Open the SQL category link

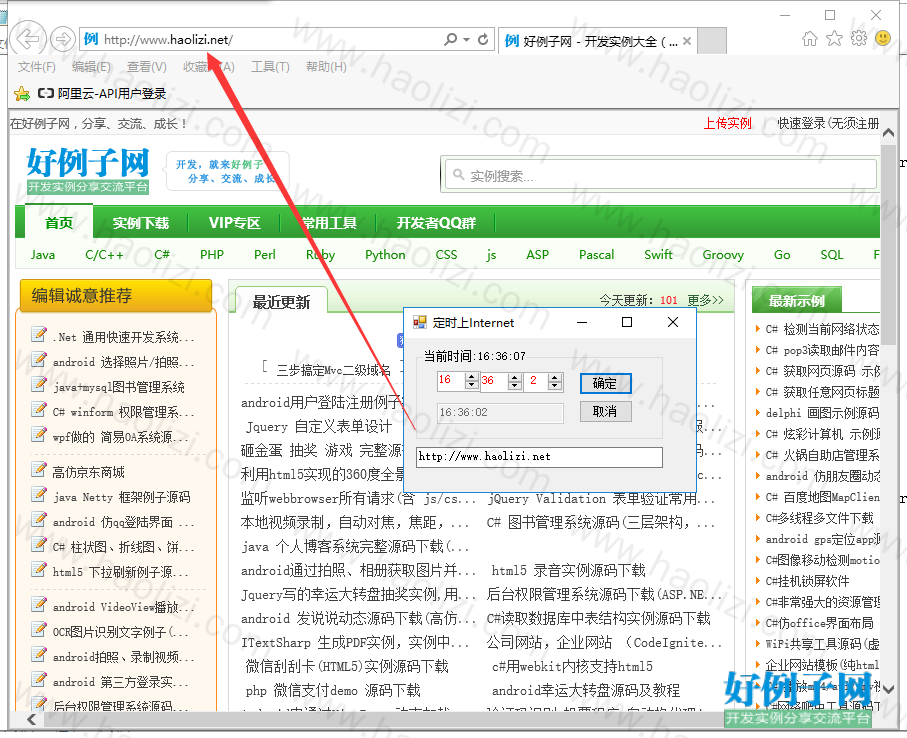pyautogui.click(x=832, y=254)
